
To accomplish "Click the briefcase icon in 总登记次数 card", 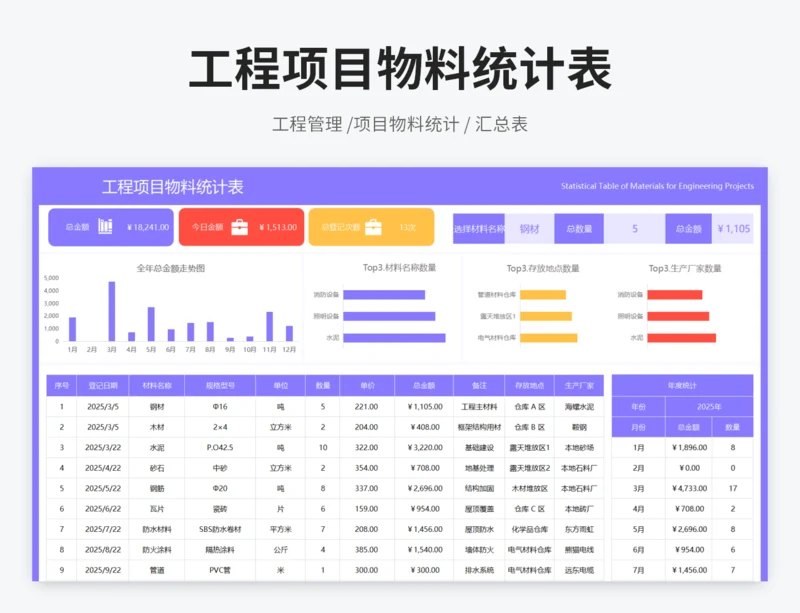I will [x=373, y=227].
